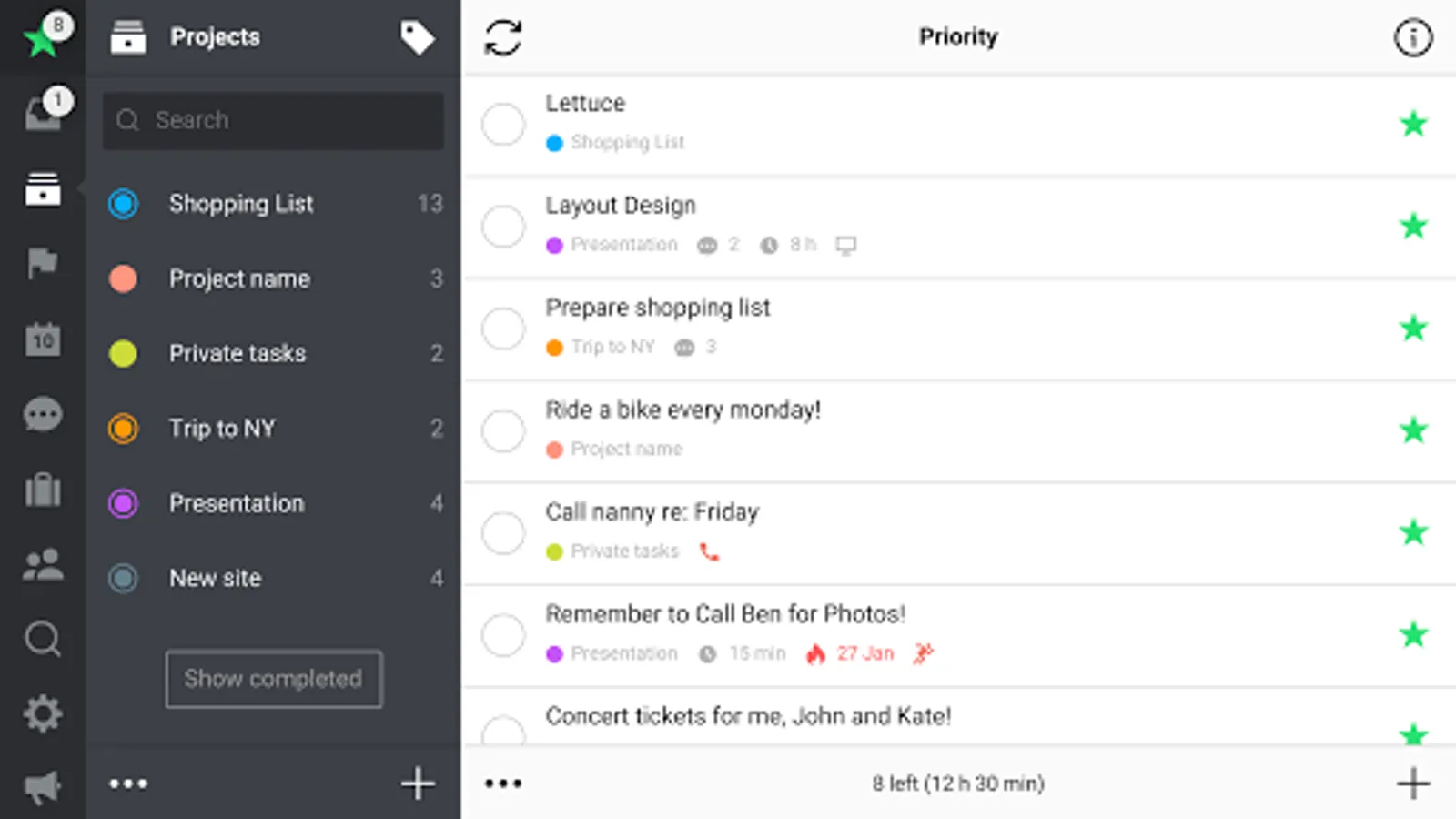This screenshot has width=1456, height=819.
Task: Open settings gear in sidebar
Action: pos(43,714)
